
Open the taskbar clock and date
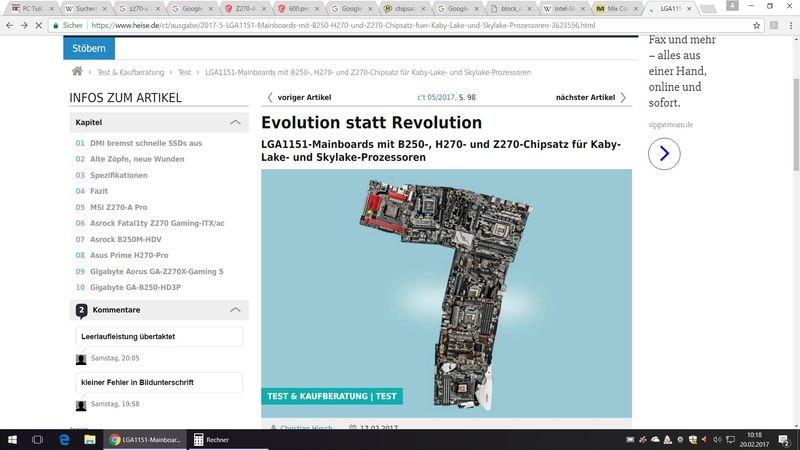coord(754,439)
